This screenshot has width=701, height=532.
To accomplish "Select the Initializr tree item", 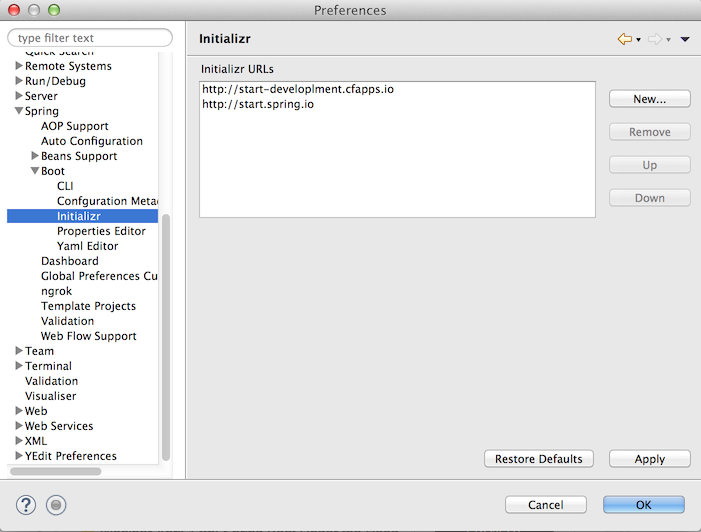I will pos(82,216).
